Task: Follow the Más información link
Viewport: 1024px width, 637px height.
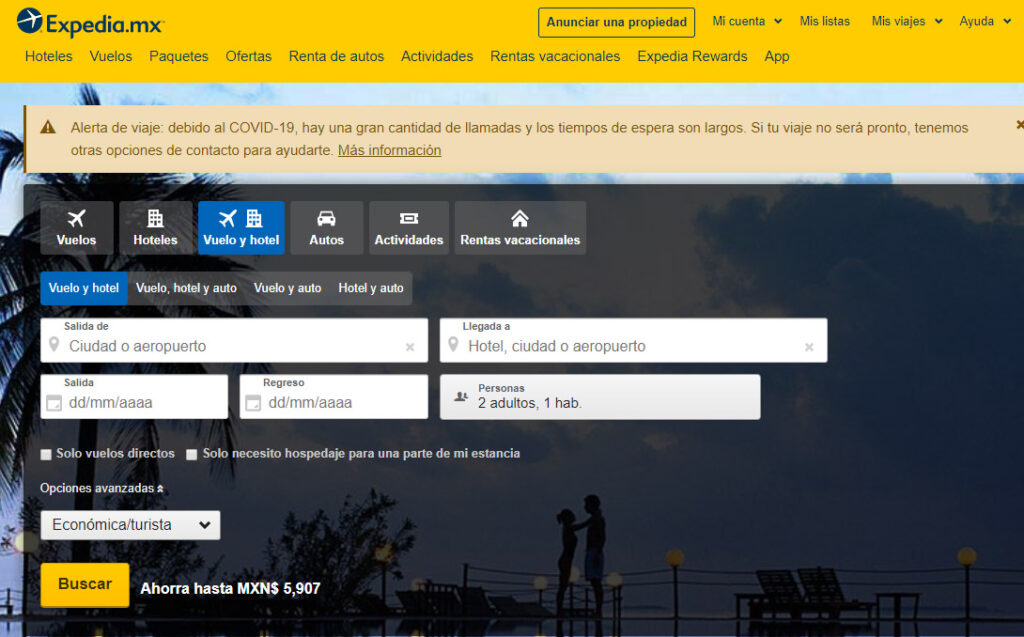Action: coord(389,150)
